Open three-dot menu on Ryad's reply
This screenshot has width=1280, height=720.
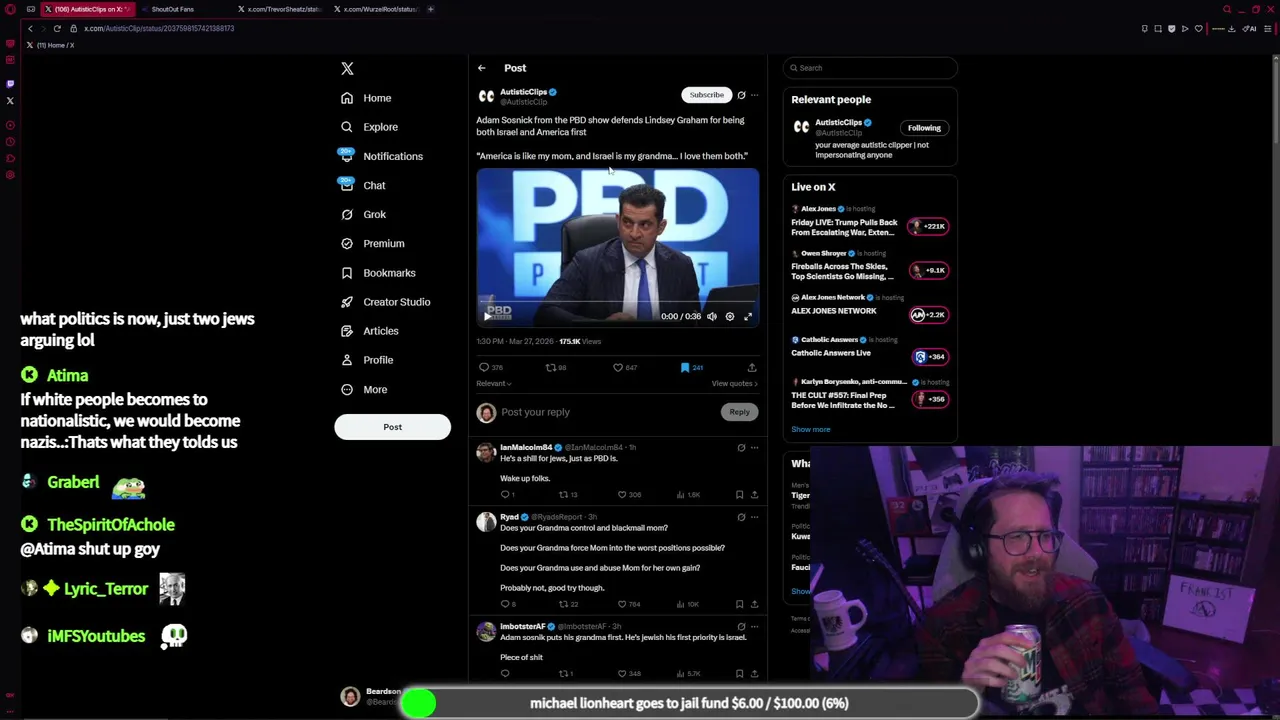click(x=755, y=517)
